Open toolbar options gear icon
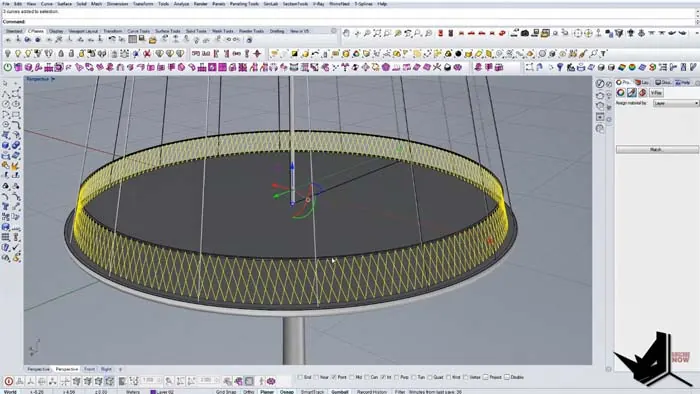This screenshot has width=700, height=394. (333, 31)
